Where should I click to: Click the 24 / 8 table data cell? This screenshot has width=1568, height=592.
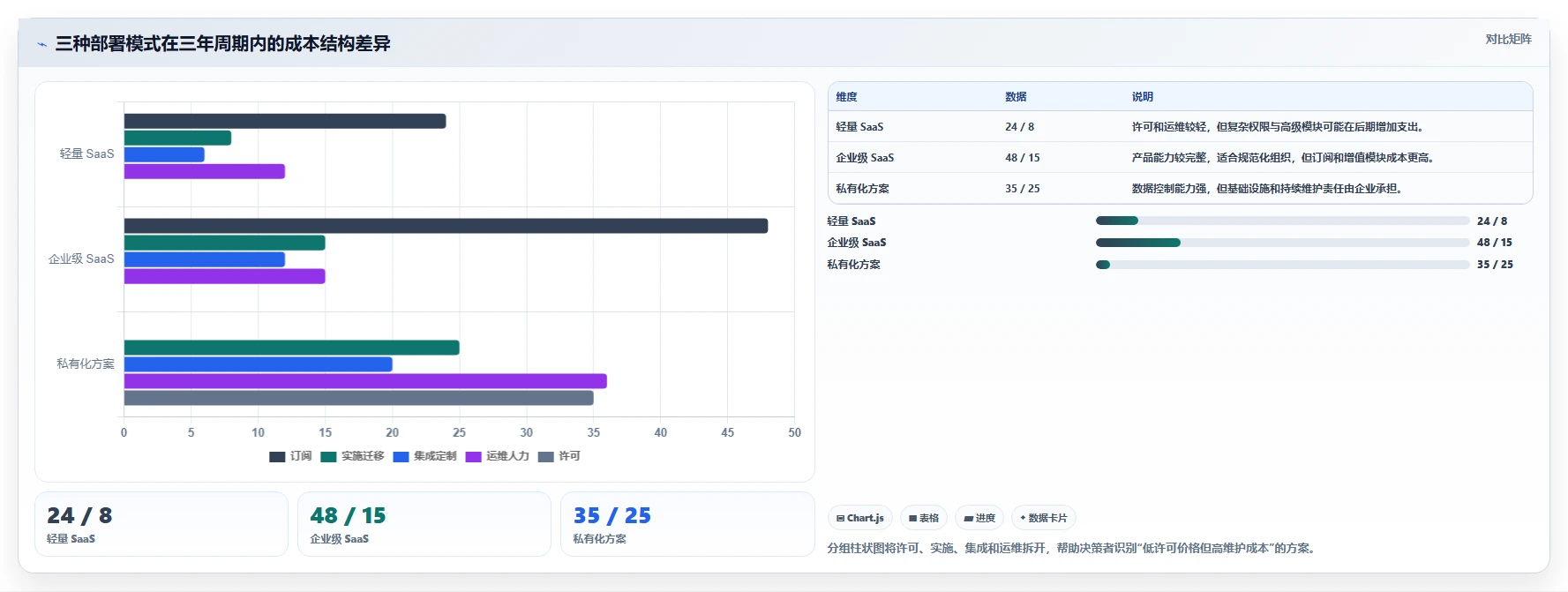(x=1019, y=127)
